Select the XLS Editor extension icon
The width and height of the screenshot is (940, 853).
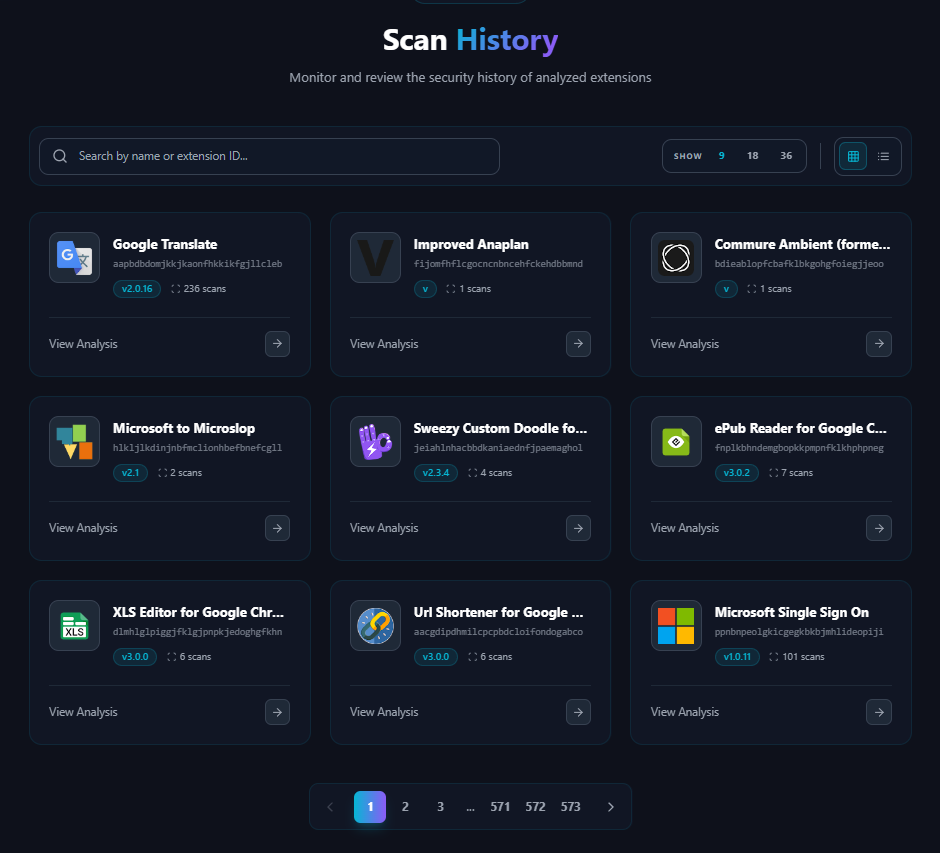click(74, 625)
